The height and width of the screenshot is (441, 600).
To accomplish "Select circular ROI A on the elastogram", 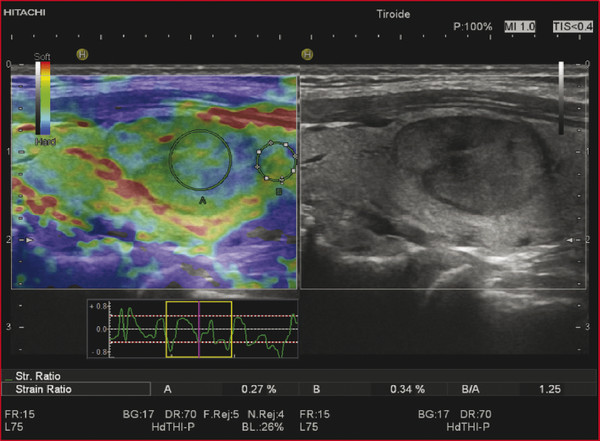I will [x=201, y=158].
